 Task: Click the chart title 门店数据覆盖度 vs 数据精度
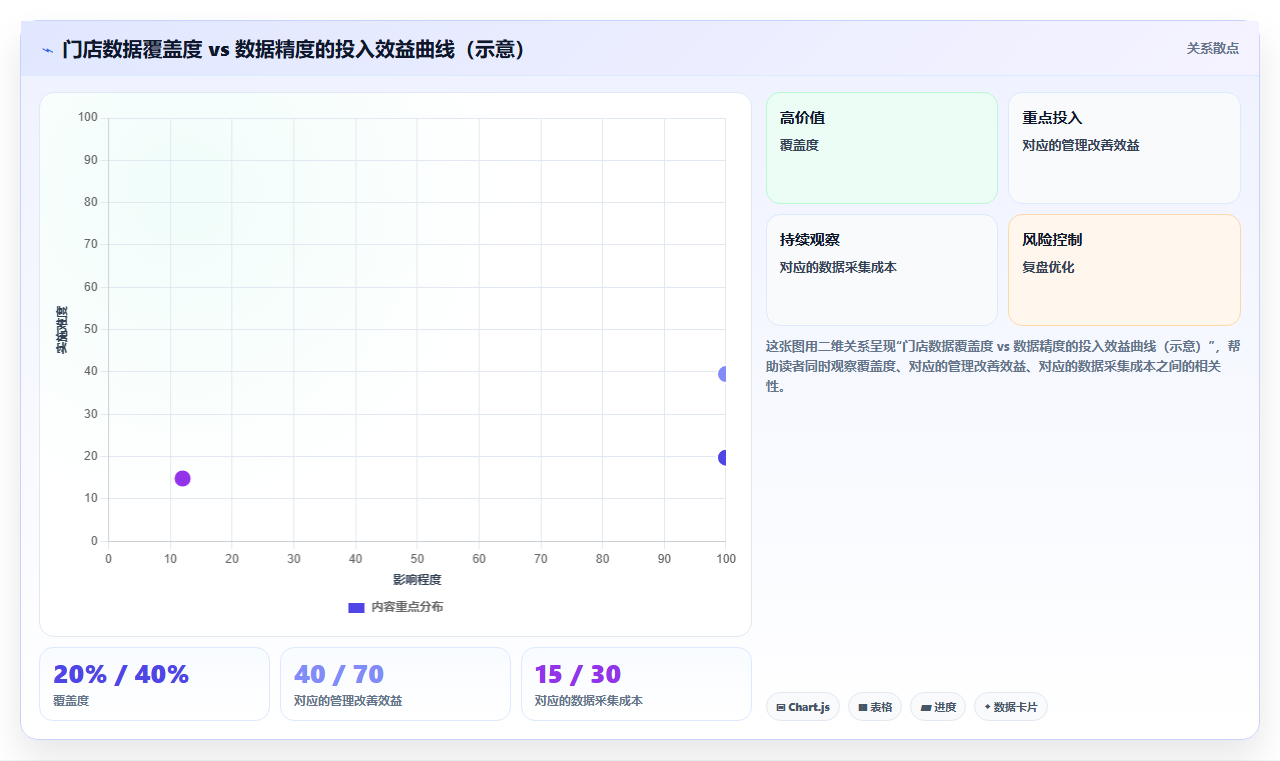coord(295,49)
